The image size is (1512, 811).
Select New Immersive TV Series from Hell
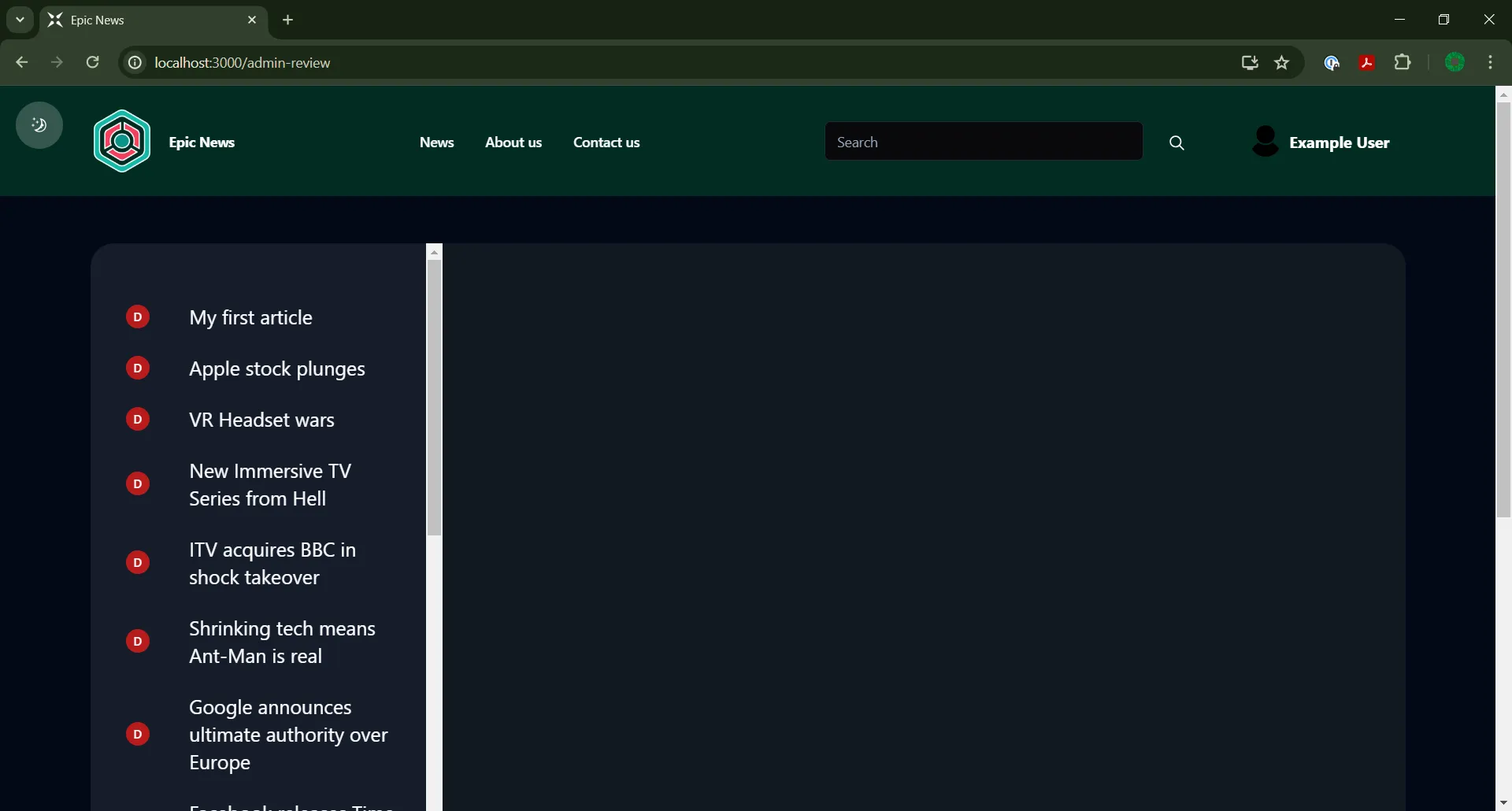click(x=270, y=485)
